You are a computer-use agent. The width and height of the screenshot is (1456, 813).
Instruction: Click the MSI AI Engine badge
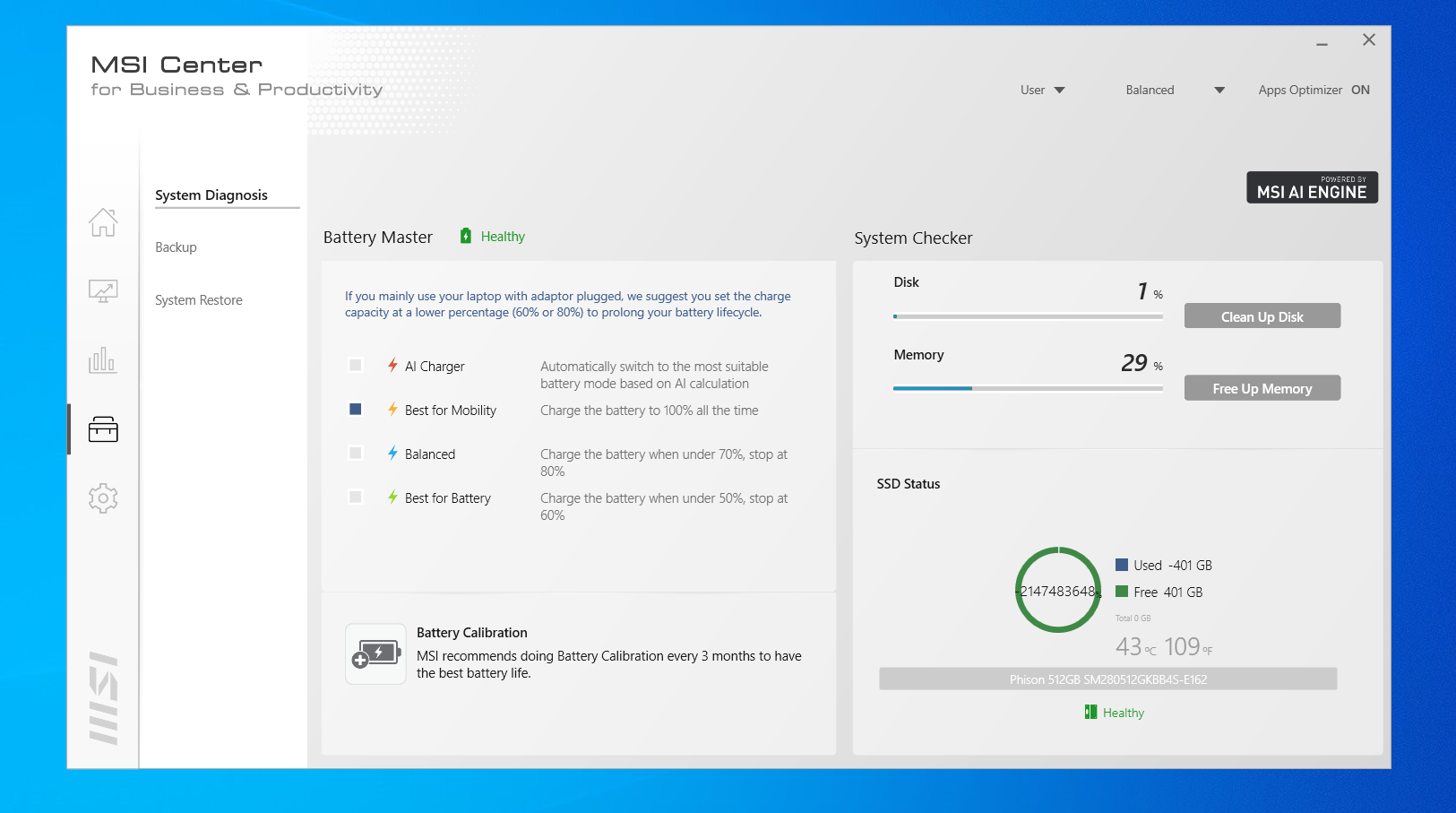pyautogui.click(x=1312, y=187)
